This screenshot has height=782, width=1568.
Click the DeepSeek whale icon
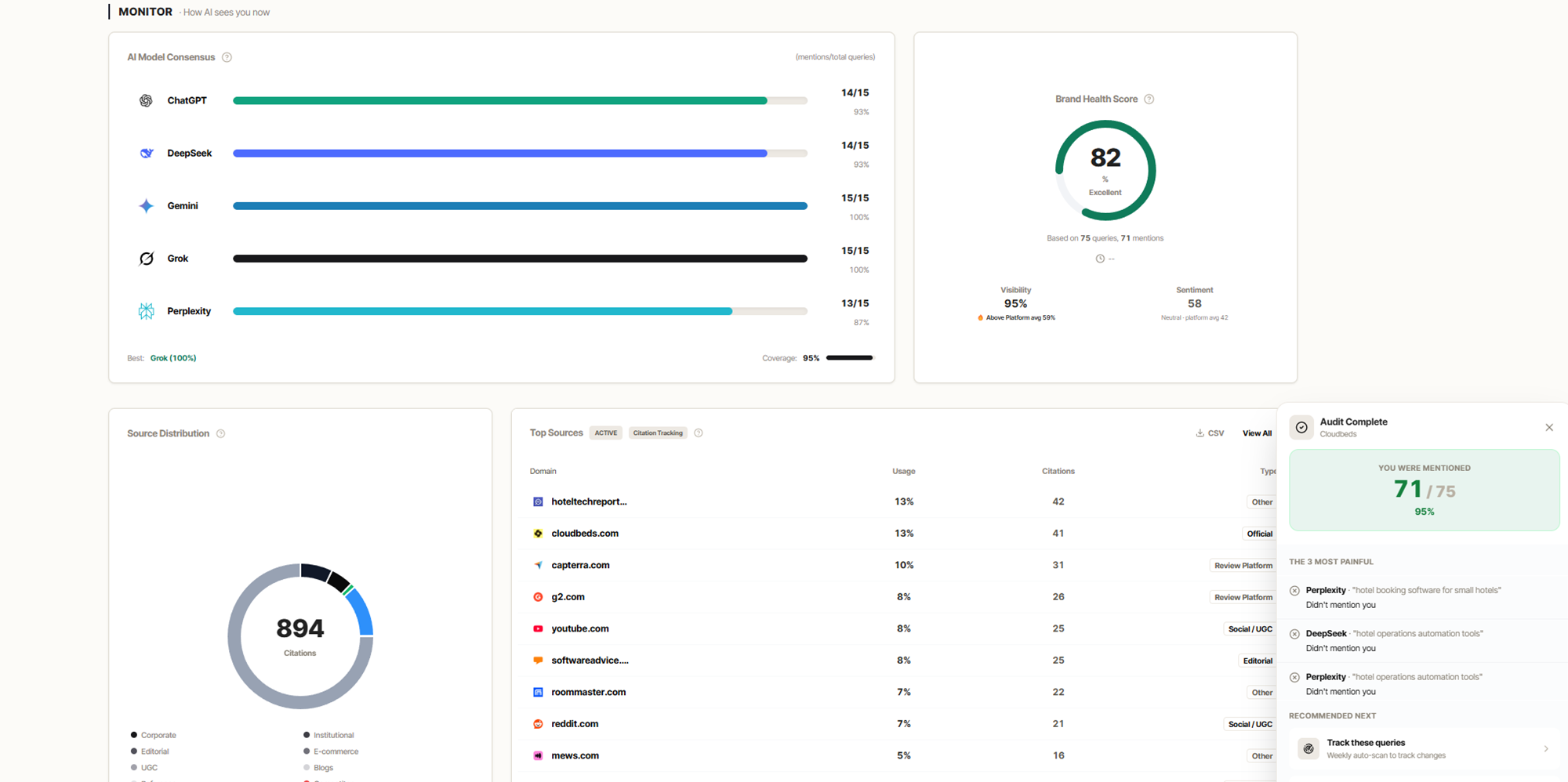click(146, 153)
